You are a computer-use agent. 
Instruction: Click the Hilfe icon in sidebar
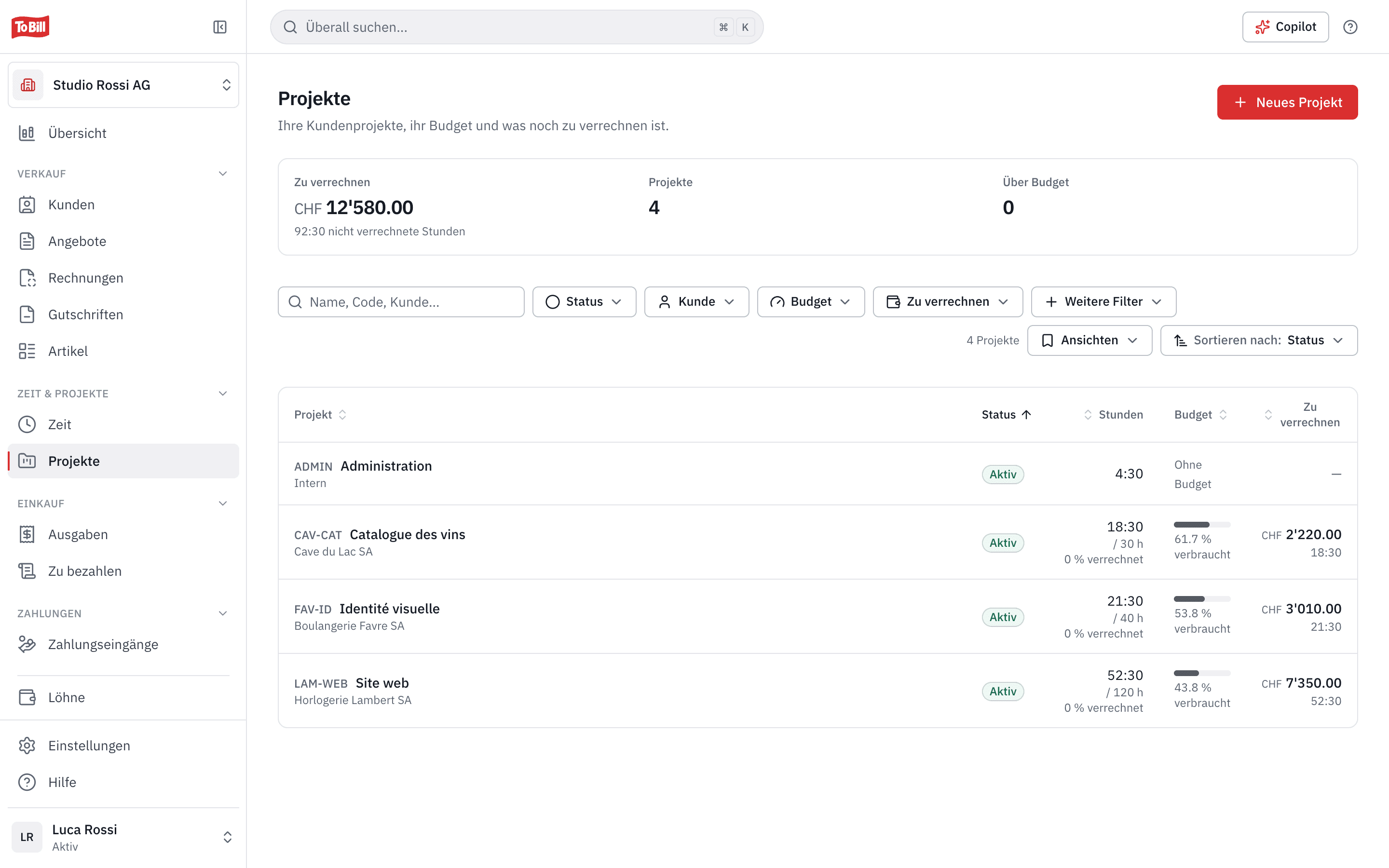(x=27, y=783)
